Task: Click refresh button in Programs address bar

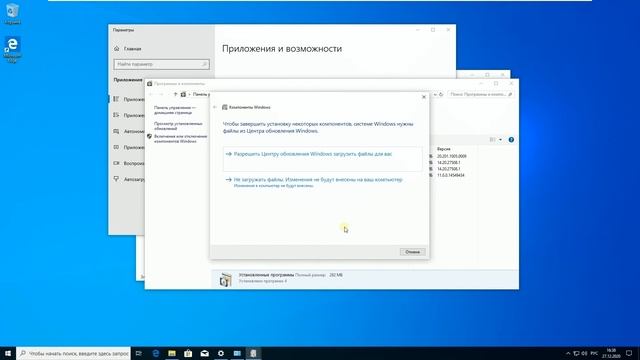Action: tap(441, 94)
